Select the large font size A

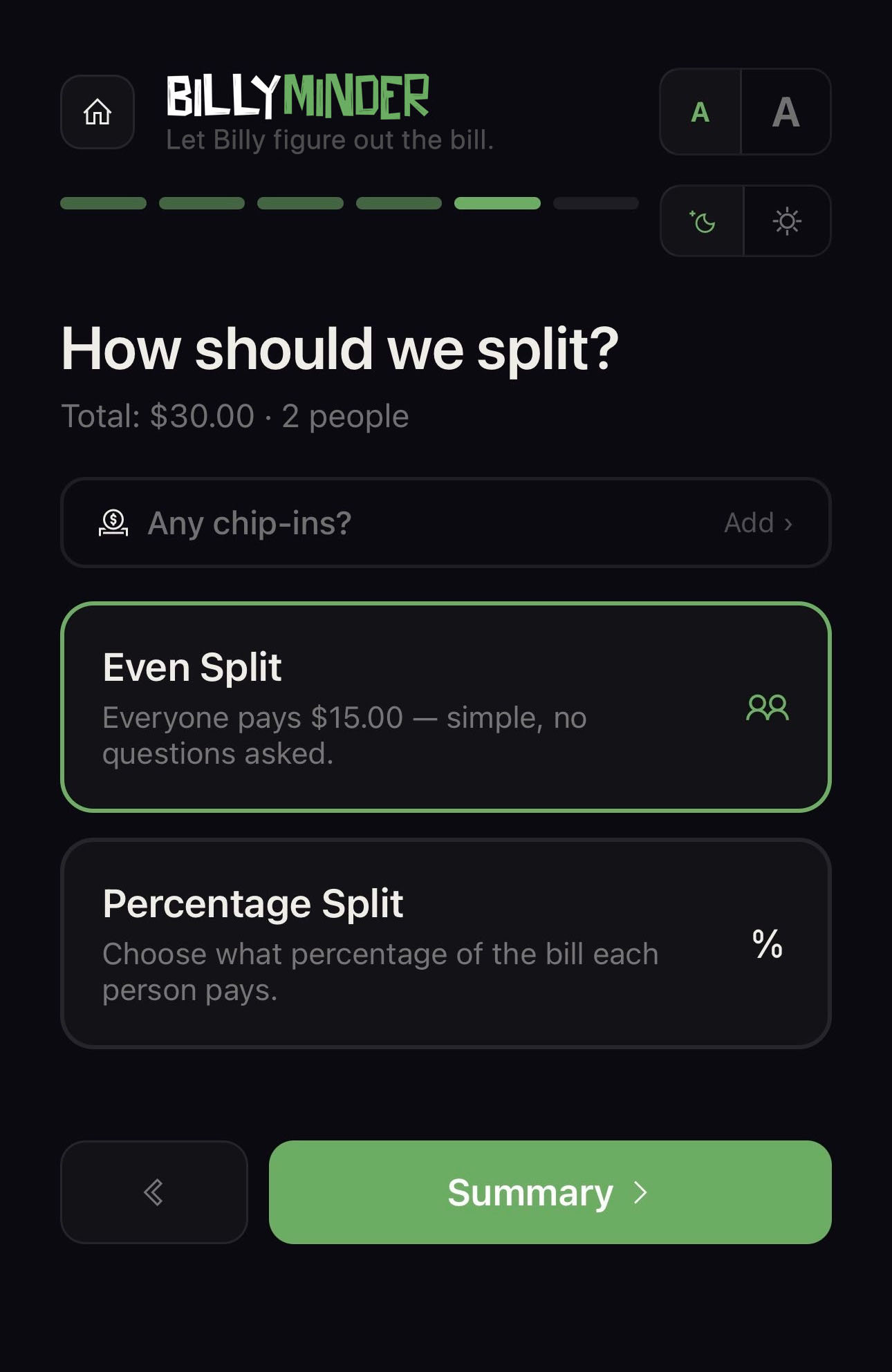[786, 112]
